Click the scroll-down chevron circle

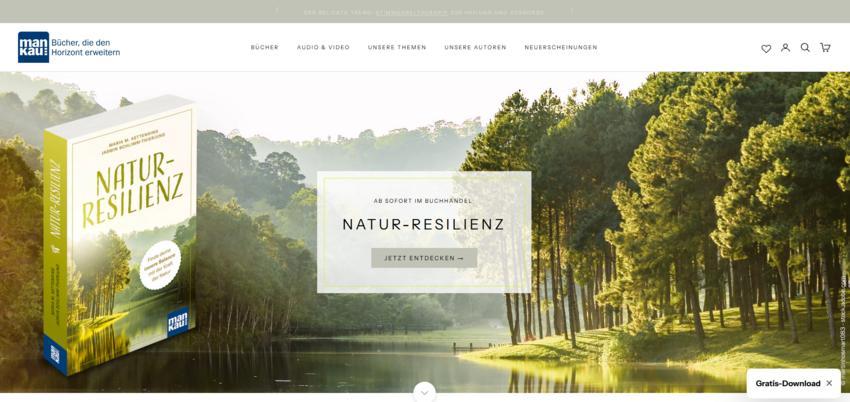coord(424,392)
